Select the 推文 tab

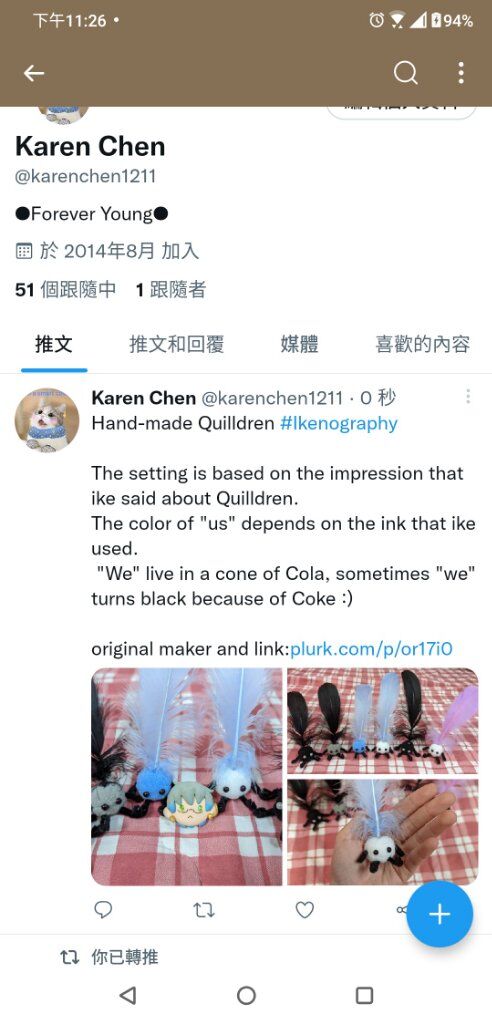pos(54,344)
